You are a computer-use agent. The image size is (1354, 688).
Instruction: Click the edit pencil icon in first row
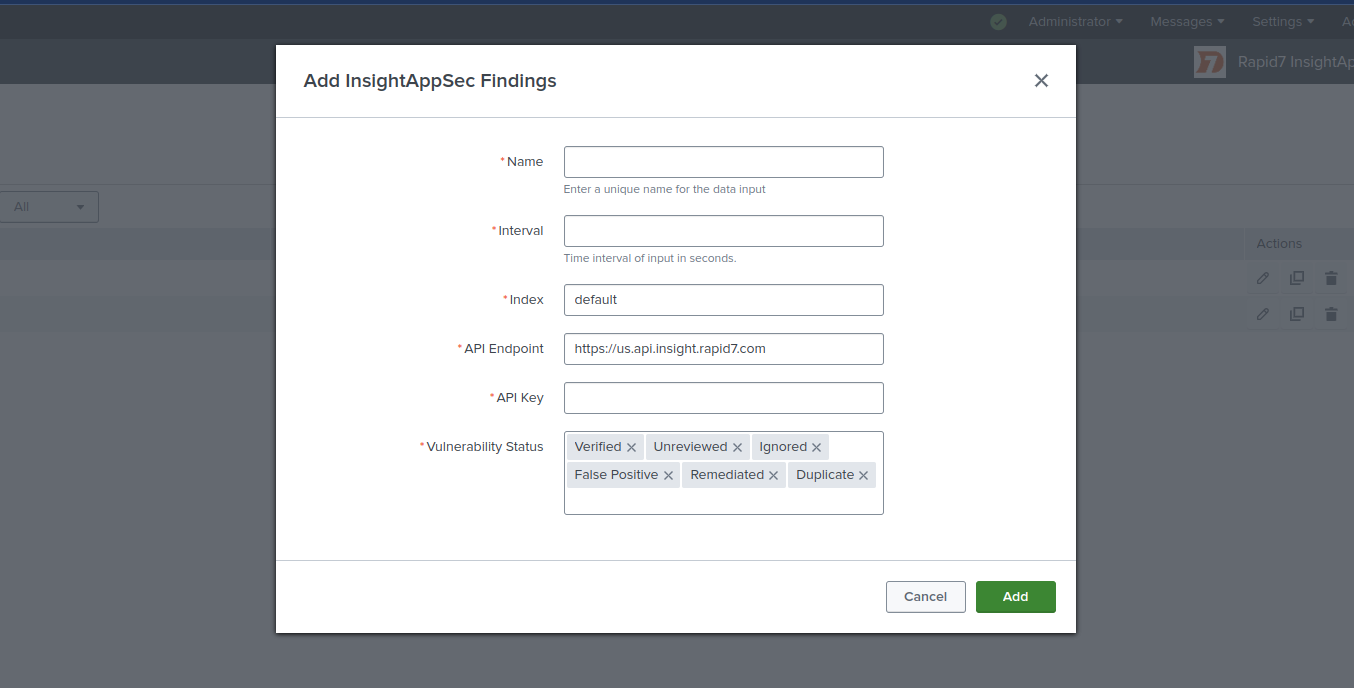pos(1263,278)
